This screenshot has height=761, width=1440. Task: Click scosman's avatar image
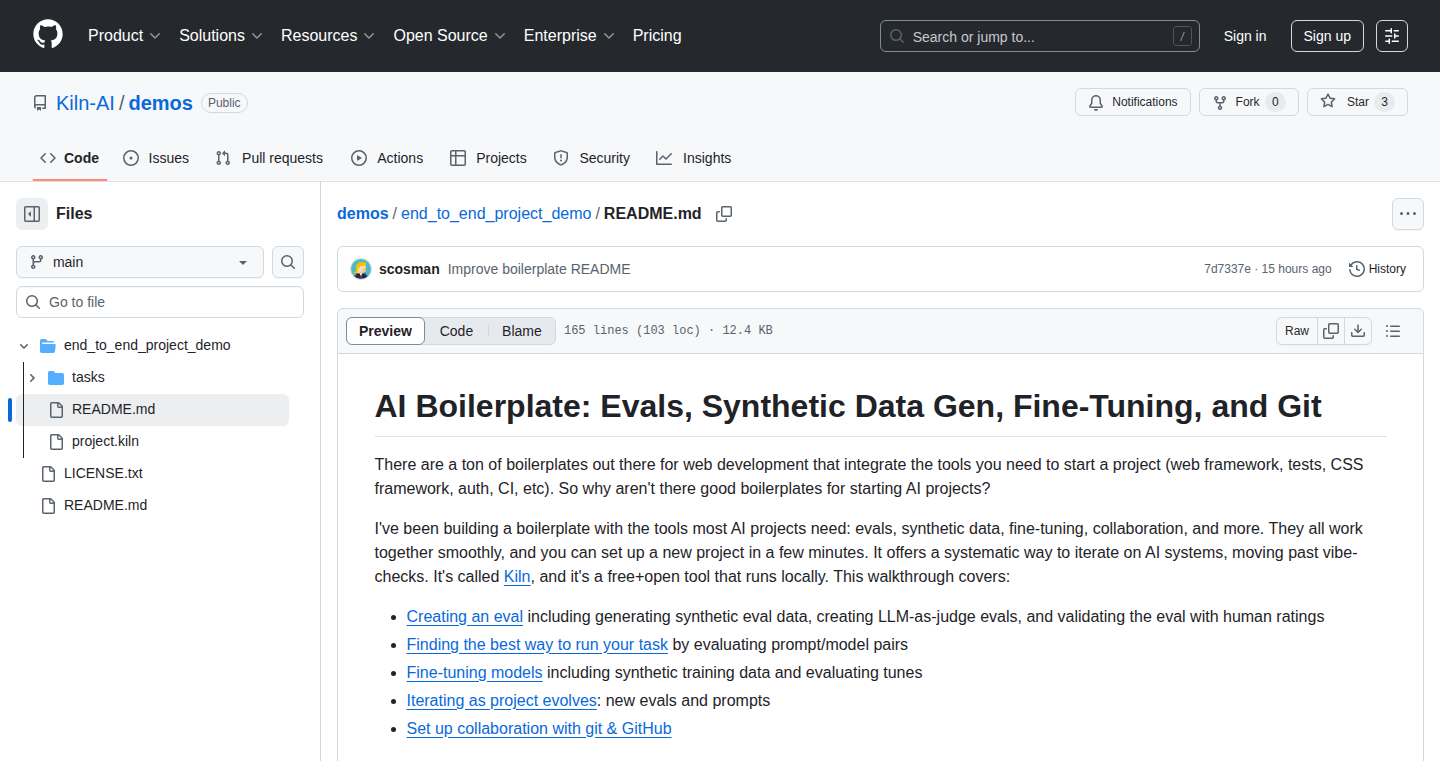click(361, 269)
